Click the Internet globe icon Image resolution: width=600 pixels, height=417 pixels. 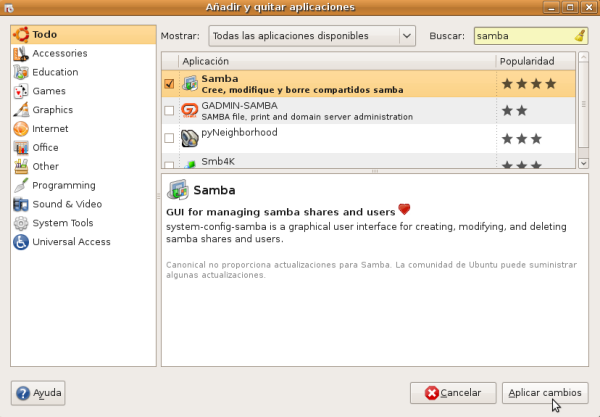pyautogui.click(x=20, y=129)
